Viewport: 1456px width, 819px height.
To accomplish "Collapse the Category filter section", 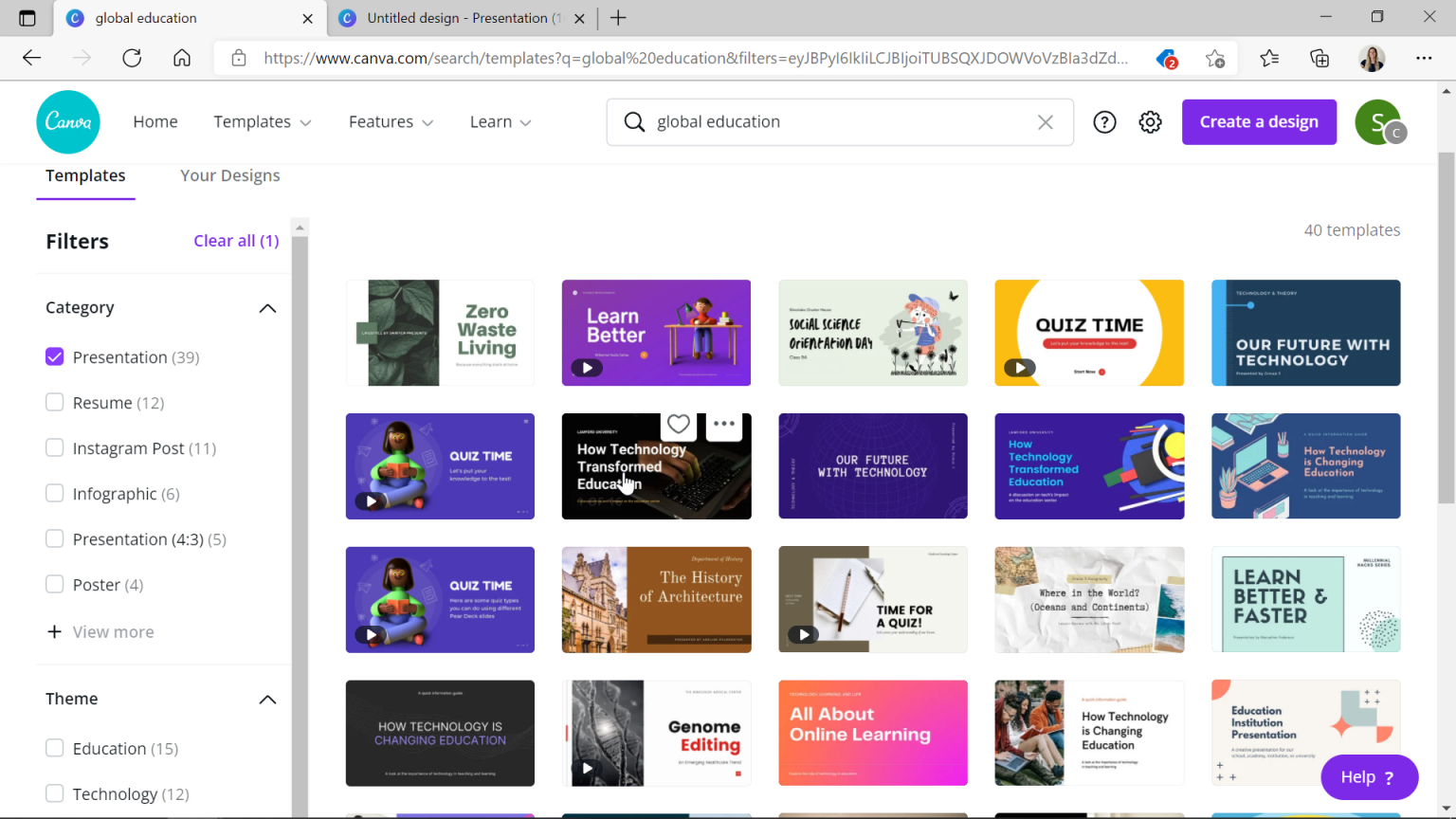I will pos(267,307).
